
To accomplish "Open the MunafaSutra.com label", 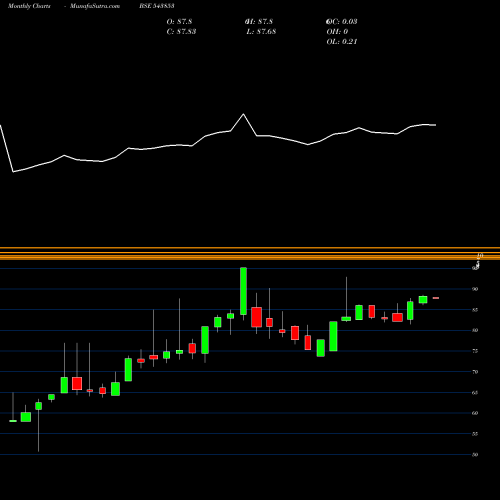I will click(x=95, y=6).
